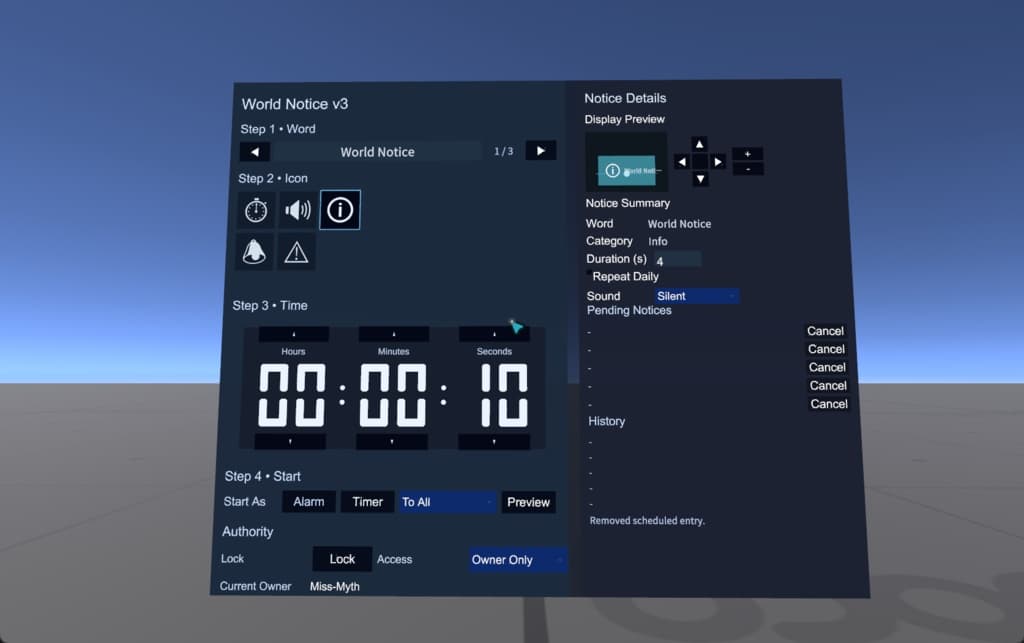Pick the bell notification icon
The image size is (1024, 643).
(255, 252)
